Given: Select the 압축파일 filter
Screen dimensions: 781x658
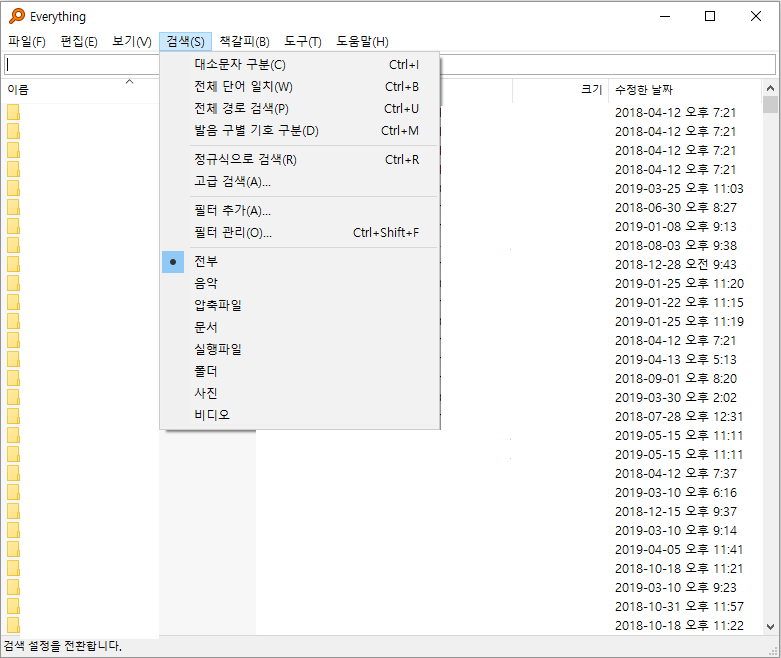Looking at the screenshot, I should click(300, 305).
